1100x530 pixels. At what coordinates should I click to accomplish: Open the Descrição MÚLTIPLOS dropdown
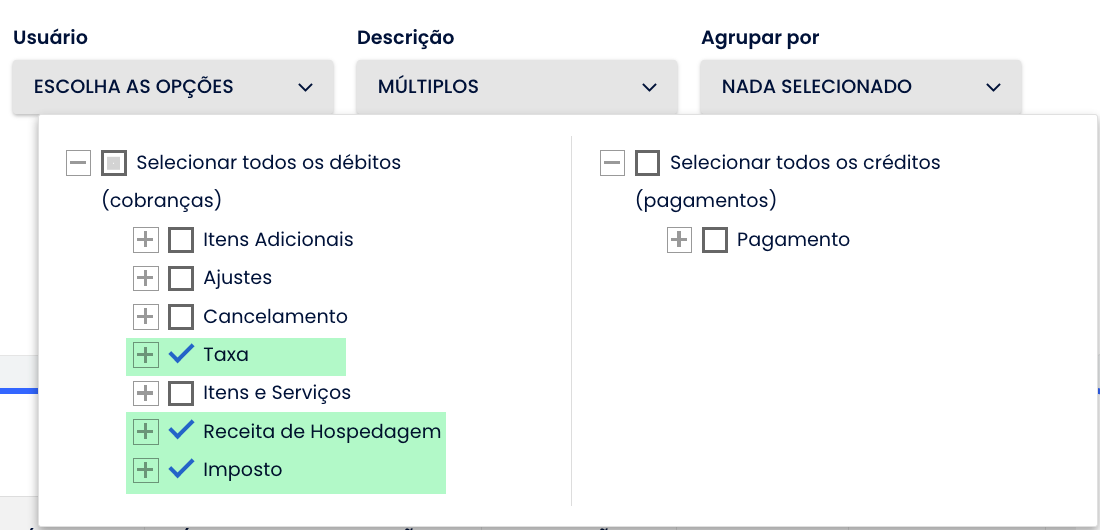click(517, 87)
